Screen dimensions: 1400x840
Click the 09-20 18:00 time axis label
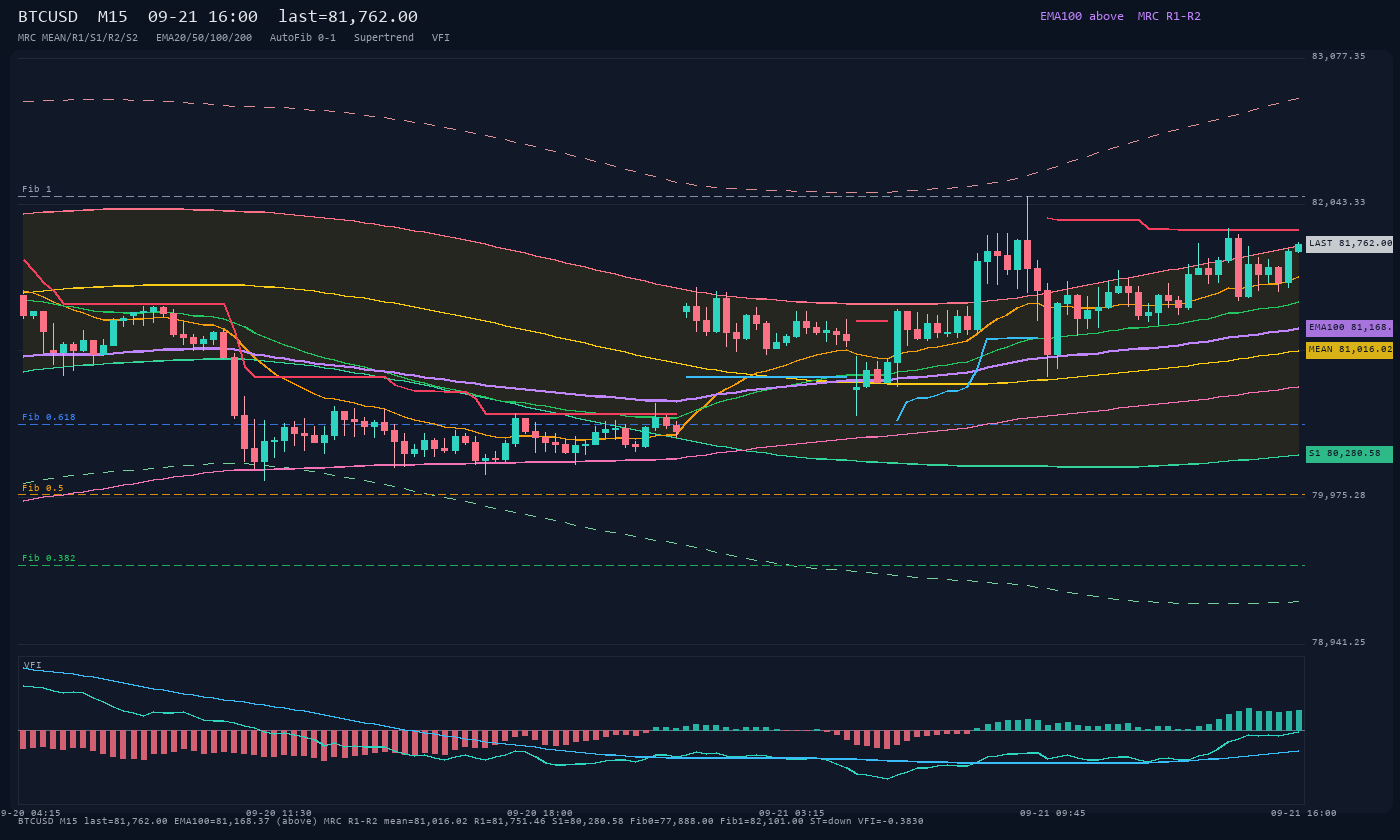pyautogui.click(x=540, y=813)
